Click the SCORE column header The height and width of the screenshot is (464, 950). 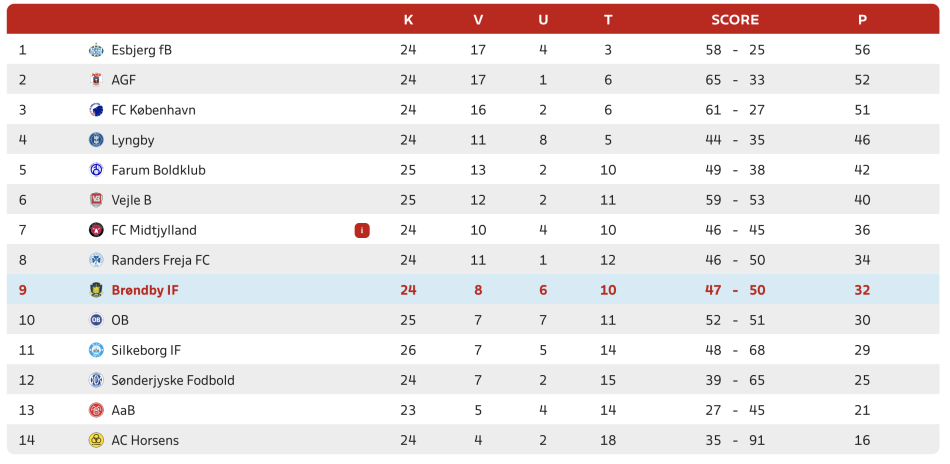pyautogui.click(x=735, y=19)
